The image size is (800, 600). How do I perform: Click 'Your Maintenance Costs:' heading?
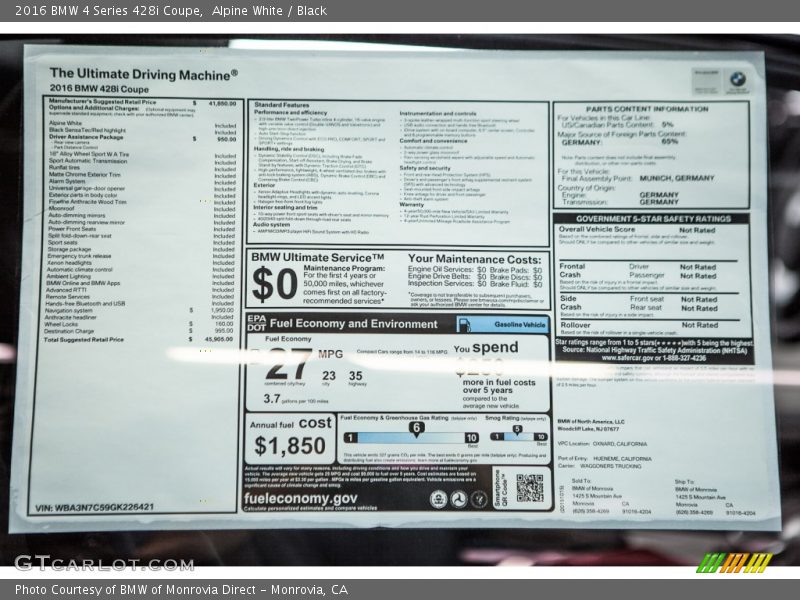474,259
